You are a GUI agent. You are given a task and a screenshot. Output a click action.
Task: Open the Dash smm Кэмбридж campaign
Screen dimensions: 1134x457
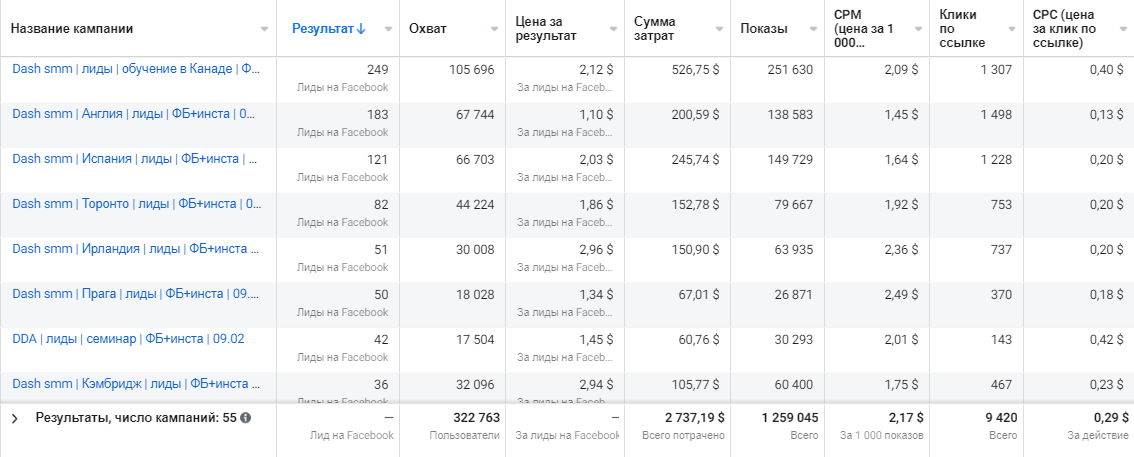tap(136, 384)
